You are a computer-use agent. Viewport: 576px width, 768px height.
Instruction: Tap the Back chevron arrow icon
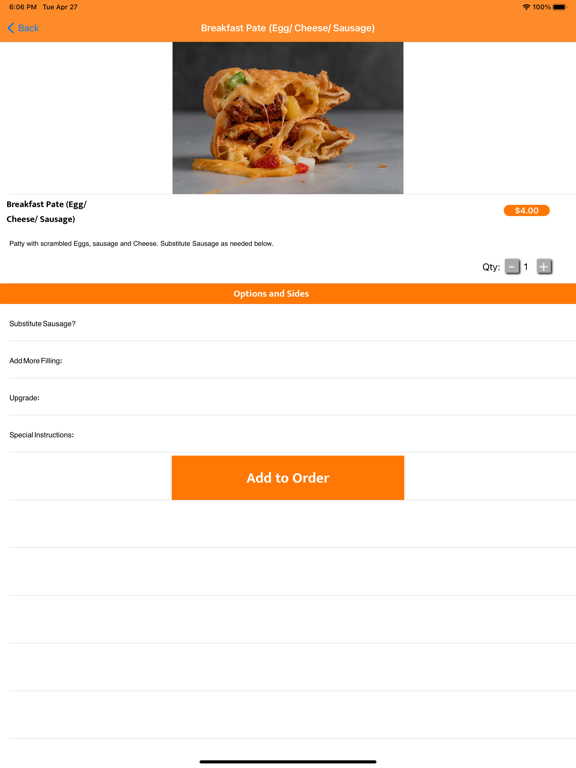(11, 28)
